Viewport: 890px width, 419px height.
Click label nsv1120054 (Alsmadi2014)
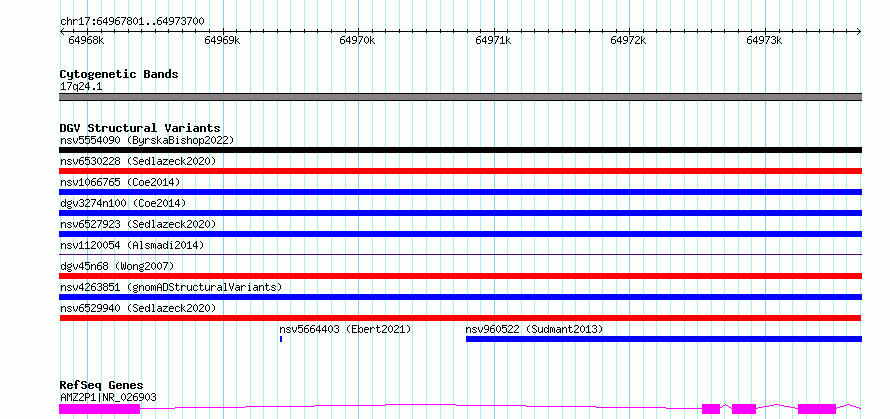coord(132,245)
